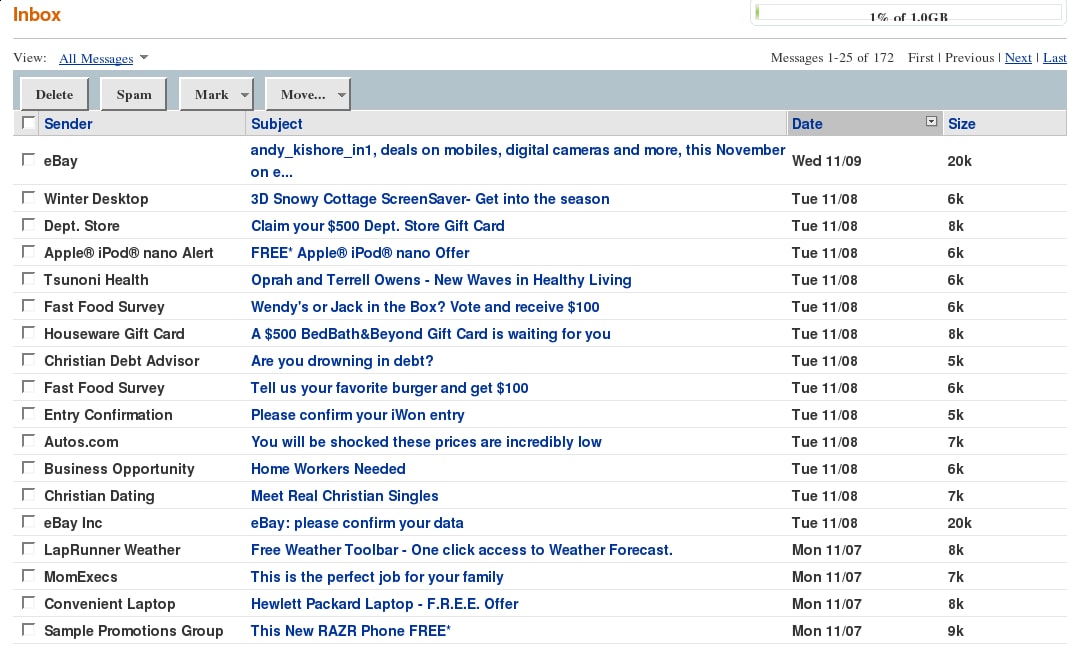Check the Tsunoni Health row checkbox
Screen dimensions: 1069x647
tap(27, 277)
